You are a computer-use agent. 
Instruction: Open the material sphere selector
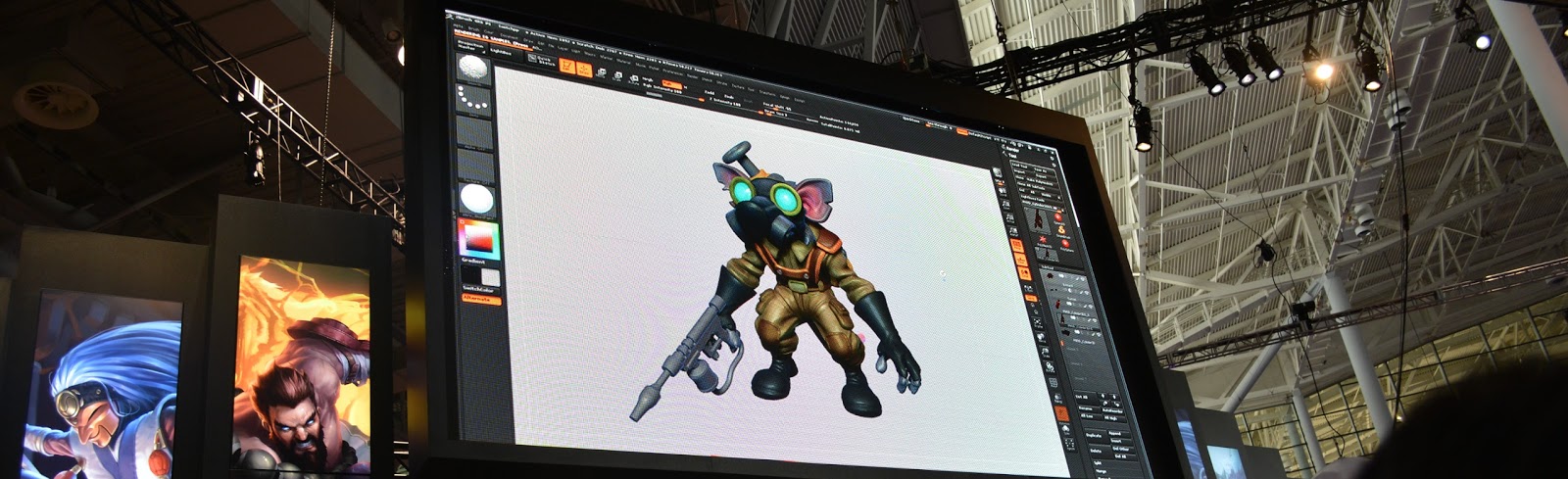[x=476, y=199]
